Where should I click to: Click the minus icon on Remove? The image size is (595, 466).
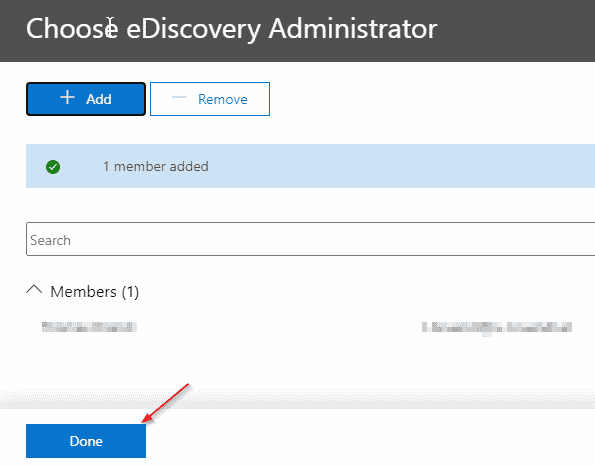tap(179, 98)
